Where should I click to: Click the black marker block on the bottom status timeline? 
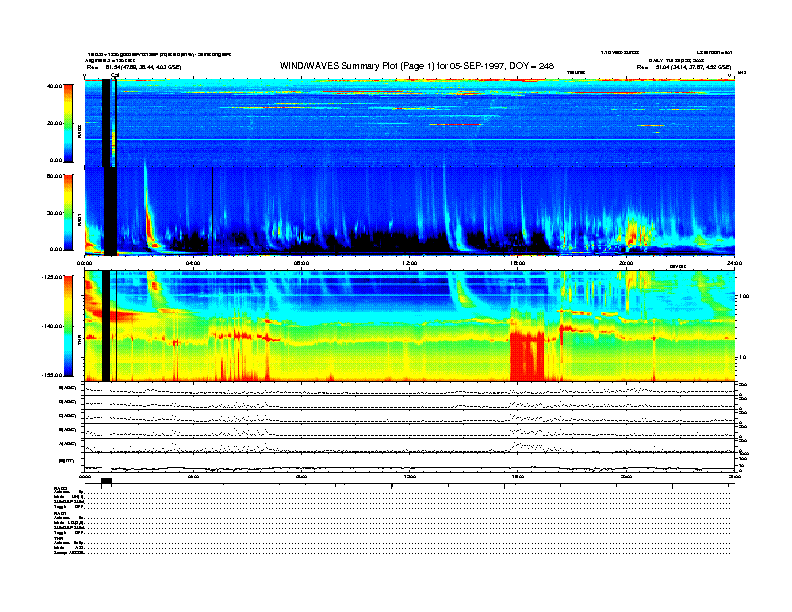click(x=106, y=481)
